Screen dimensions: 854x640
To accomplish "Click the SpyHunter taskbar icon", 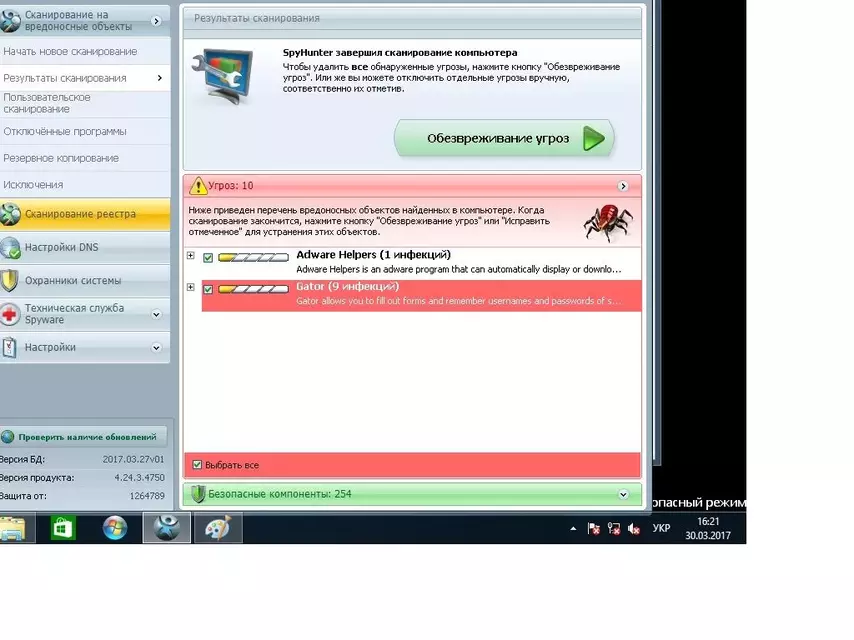I will coord(167,527).
